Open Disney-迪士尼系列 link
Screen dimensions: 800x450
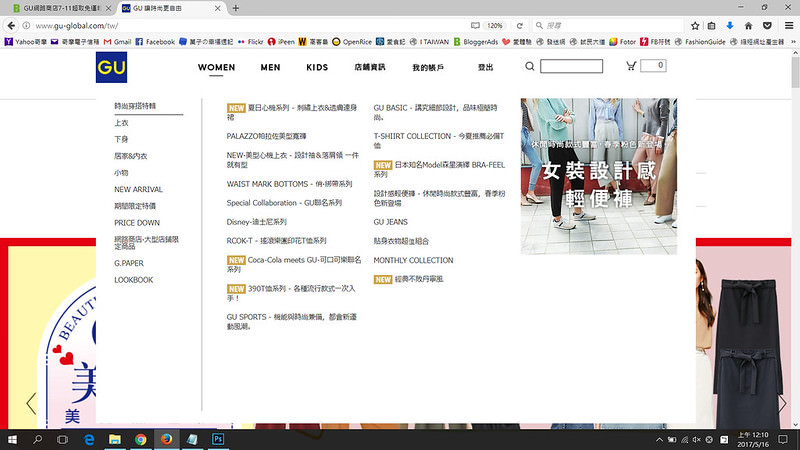click(x=257, y=222)
